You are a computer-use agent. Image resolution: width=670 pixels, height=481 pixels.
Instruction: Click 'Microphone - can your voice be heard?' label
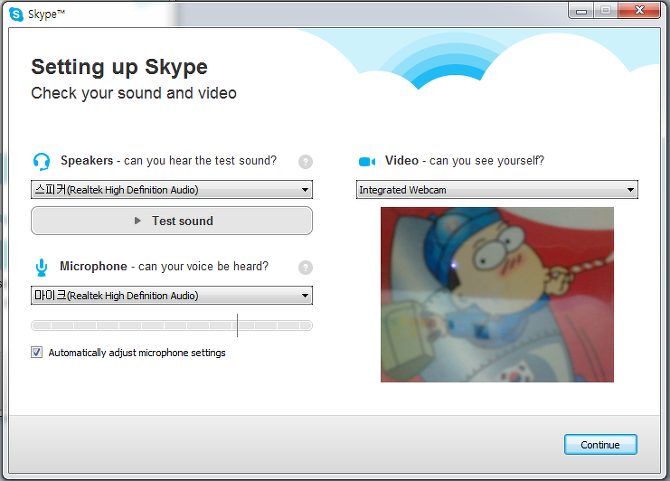click(x=164, y=266)
